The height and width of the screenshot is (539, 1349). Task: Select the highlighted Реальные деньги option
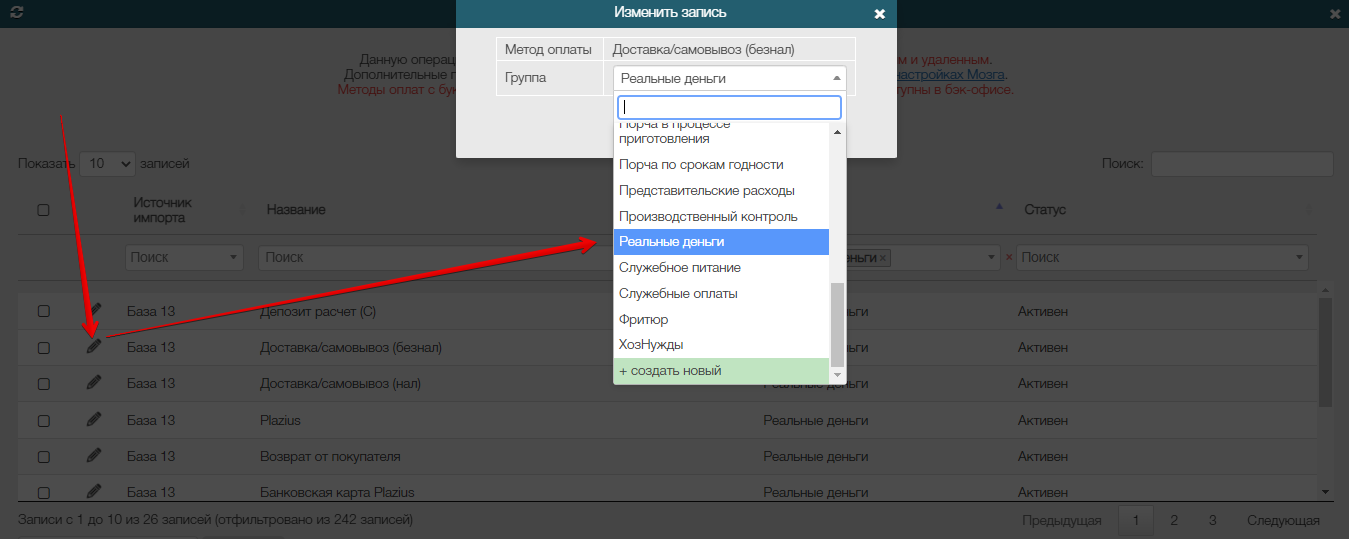(721, 242)
